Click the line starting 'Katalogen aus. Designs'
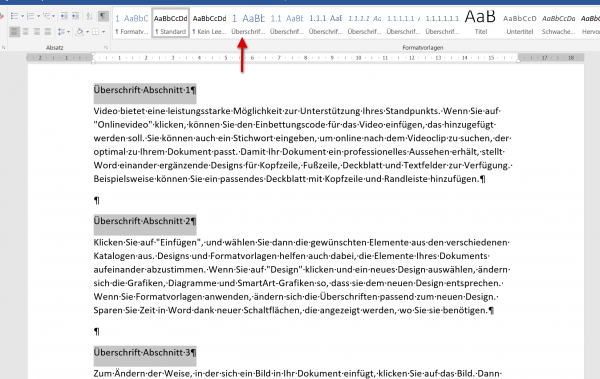 click(292, 256)
